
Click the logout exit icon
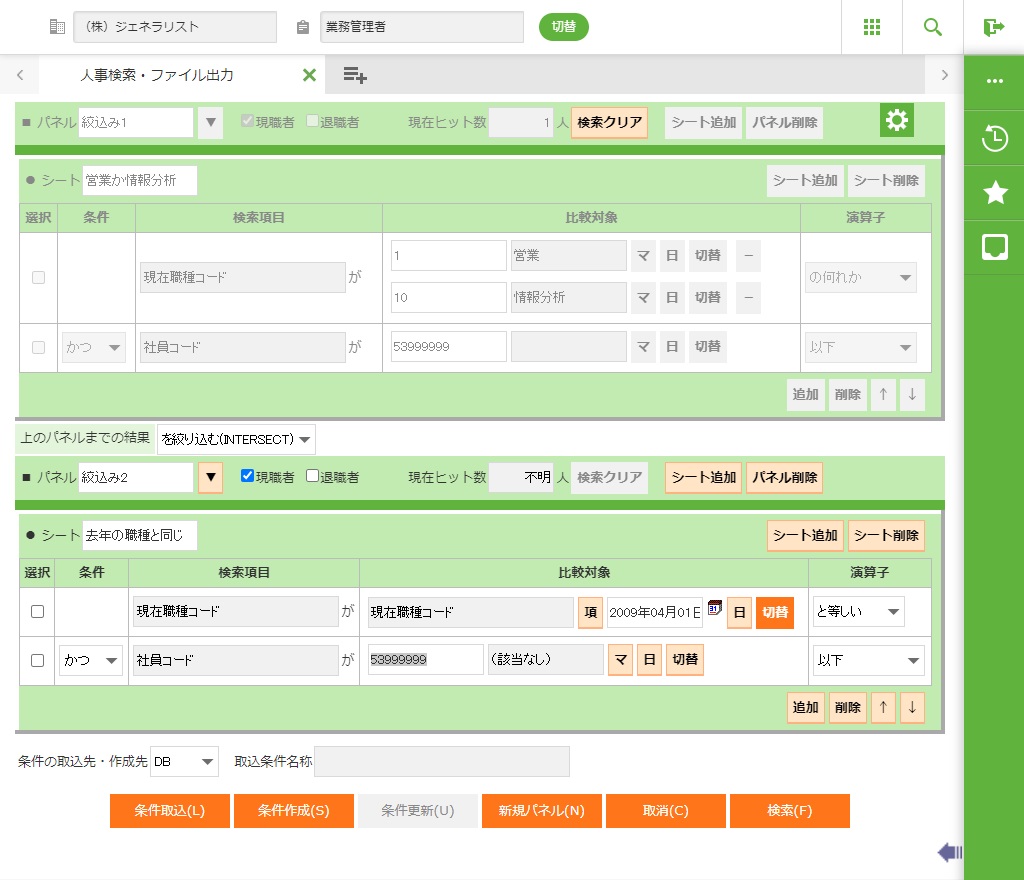993,27
